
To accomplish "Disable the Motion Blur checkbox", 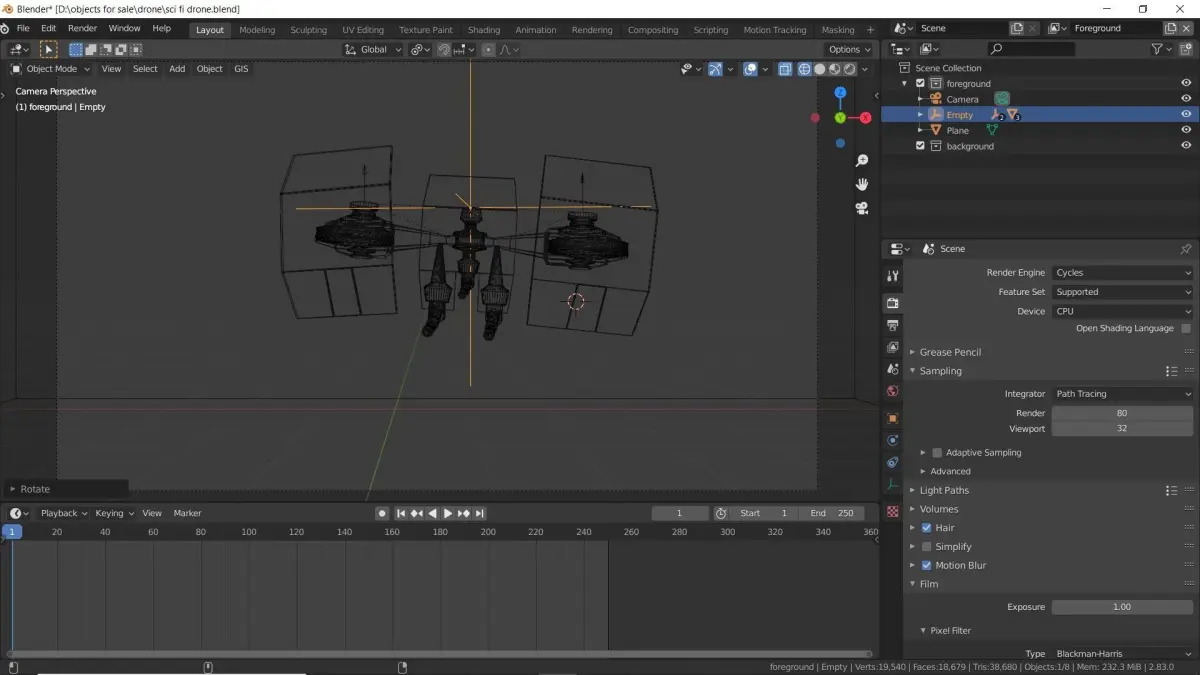I will pyautogui.click(x=926, y=565).
